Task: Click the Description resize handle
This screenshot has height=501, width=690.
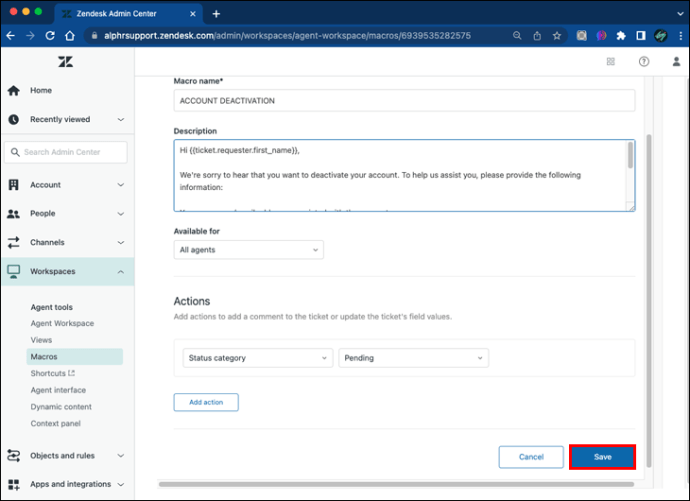Action: [631, 207]
